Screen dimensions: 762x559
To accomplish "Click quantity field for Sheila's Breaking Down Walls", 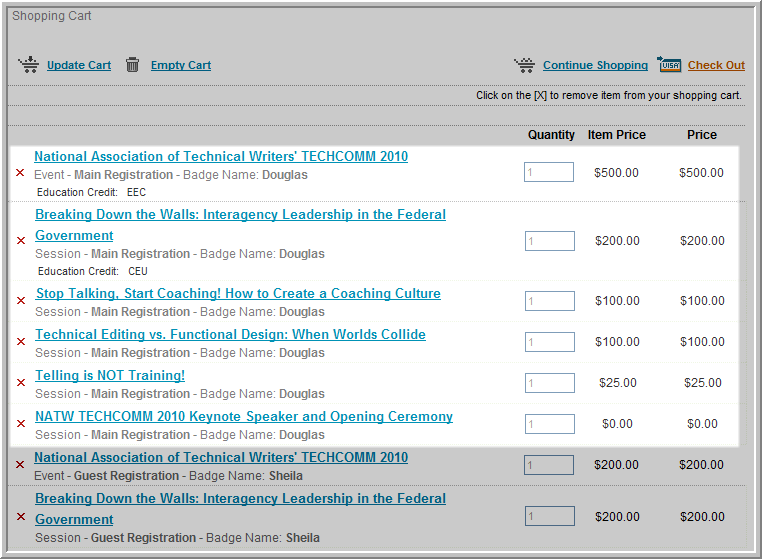I will click(550, 516).
